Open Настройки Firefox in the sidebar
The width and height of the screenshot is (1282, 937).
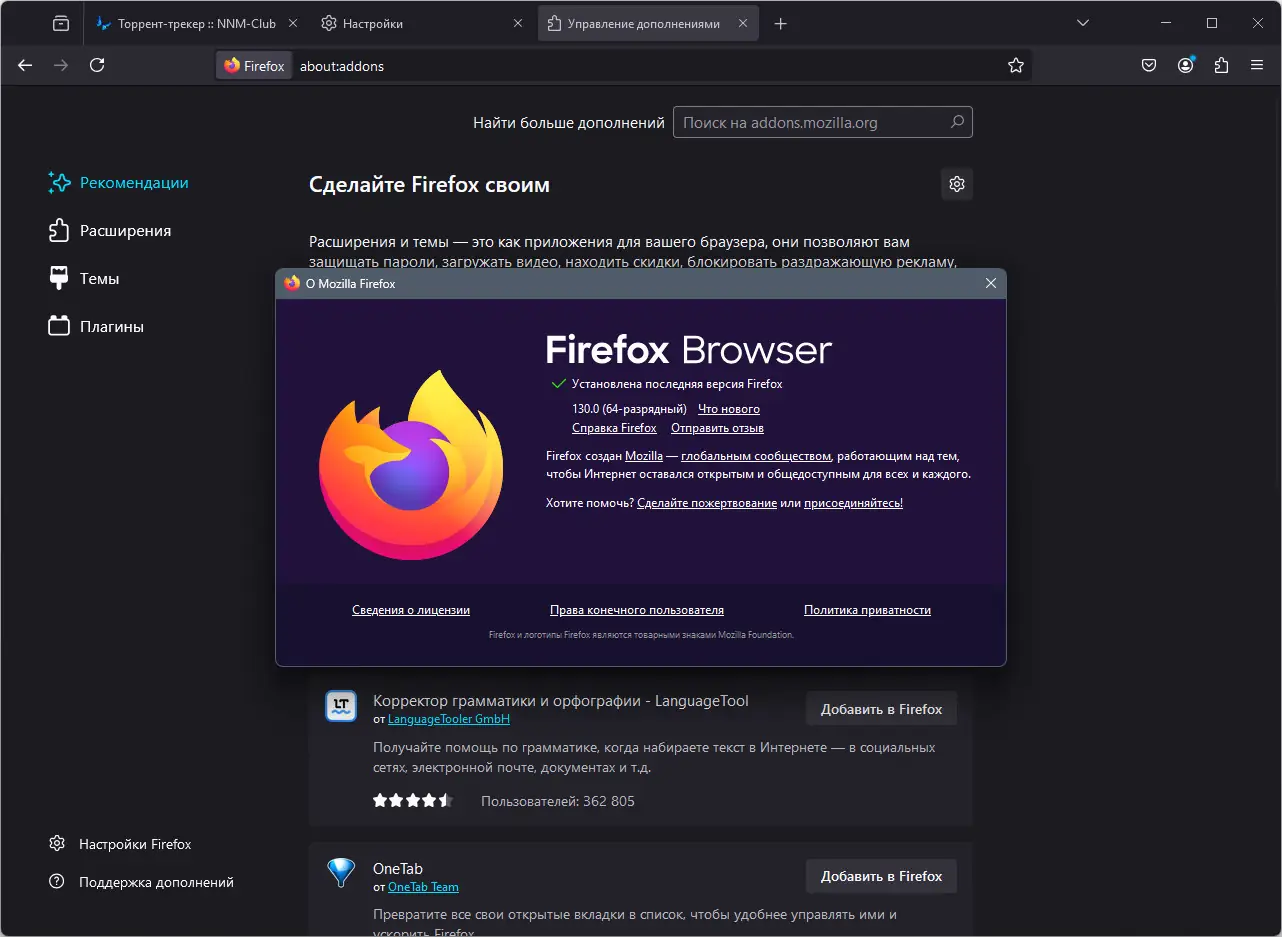120,844
